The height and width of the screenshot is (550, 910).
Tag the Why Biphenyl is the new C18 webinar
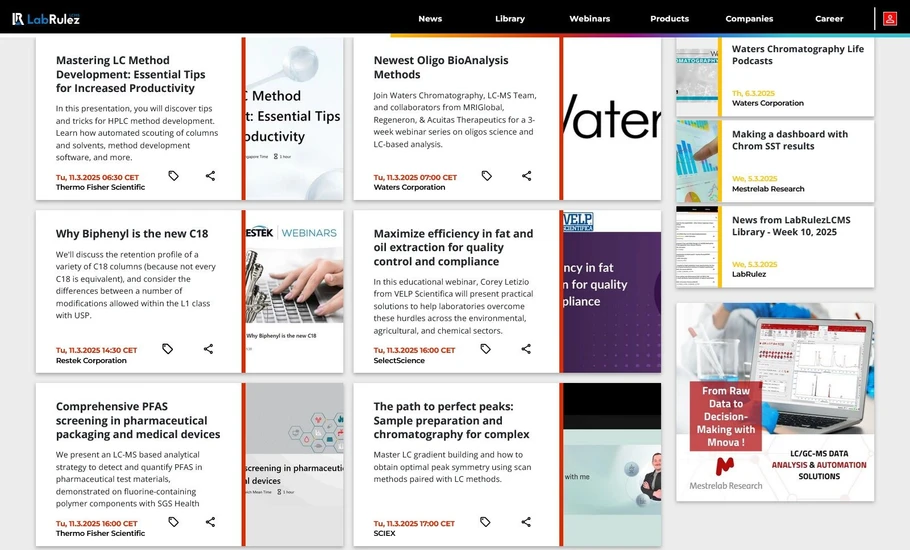coord(168,349)
